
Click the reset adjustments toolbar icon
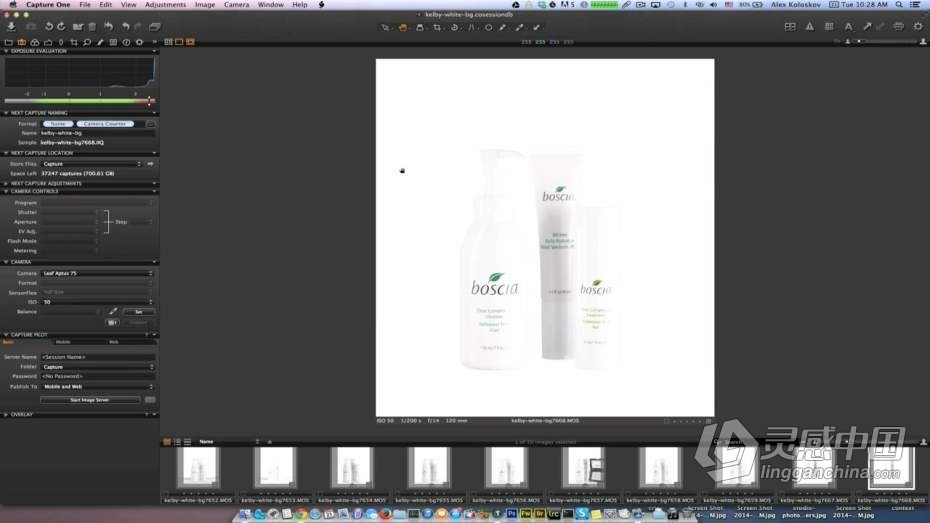click(x=109, y=27)
